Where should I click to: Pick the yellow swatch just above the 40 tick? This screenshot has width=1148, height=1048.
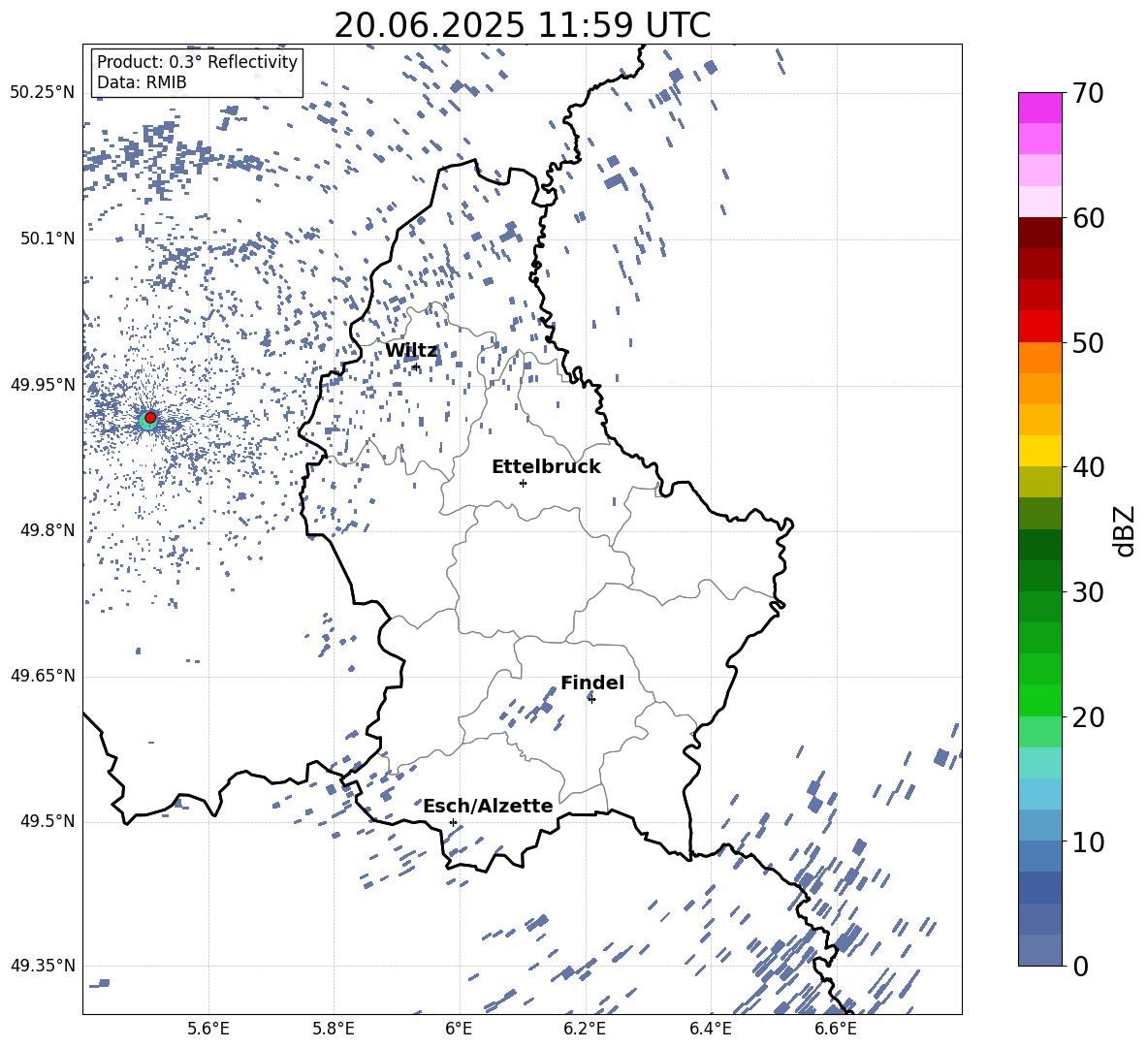1040,452
